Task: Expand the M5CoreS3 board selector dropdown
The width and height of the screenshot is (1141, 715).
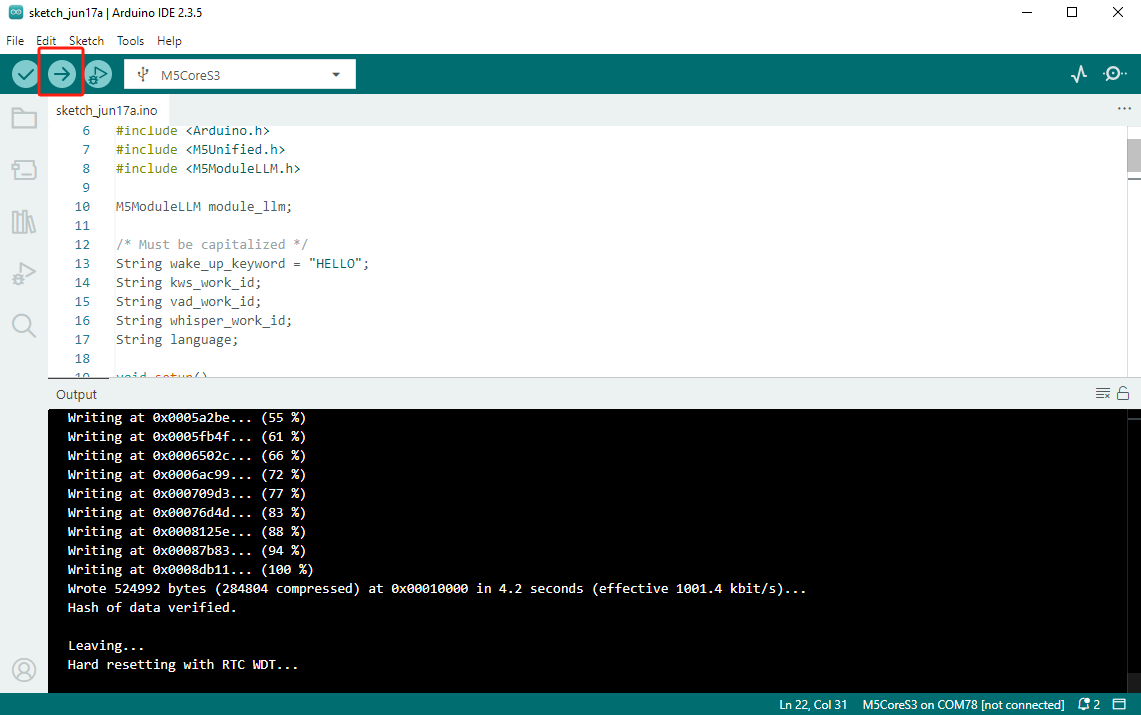Action: [x=239, y=74]
